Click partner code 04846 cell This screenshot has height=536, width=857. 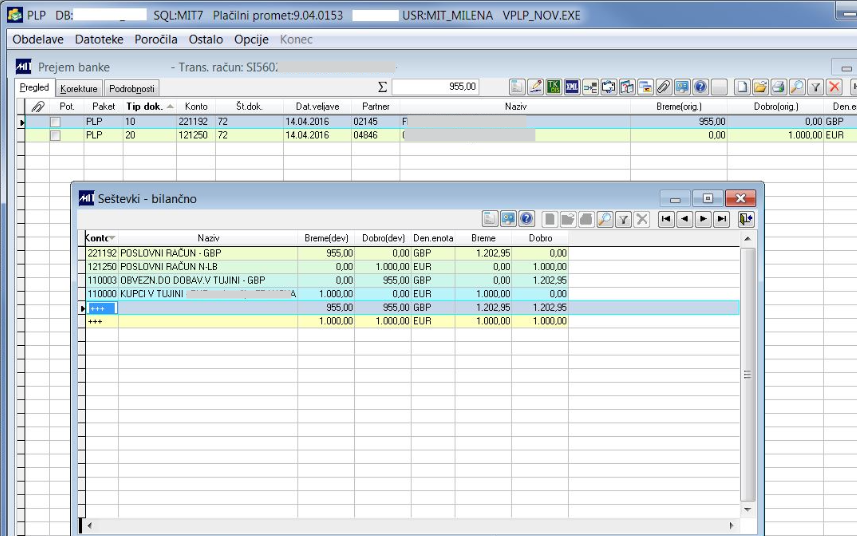point(375,135)
